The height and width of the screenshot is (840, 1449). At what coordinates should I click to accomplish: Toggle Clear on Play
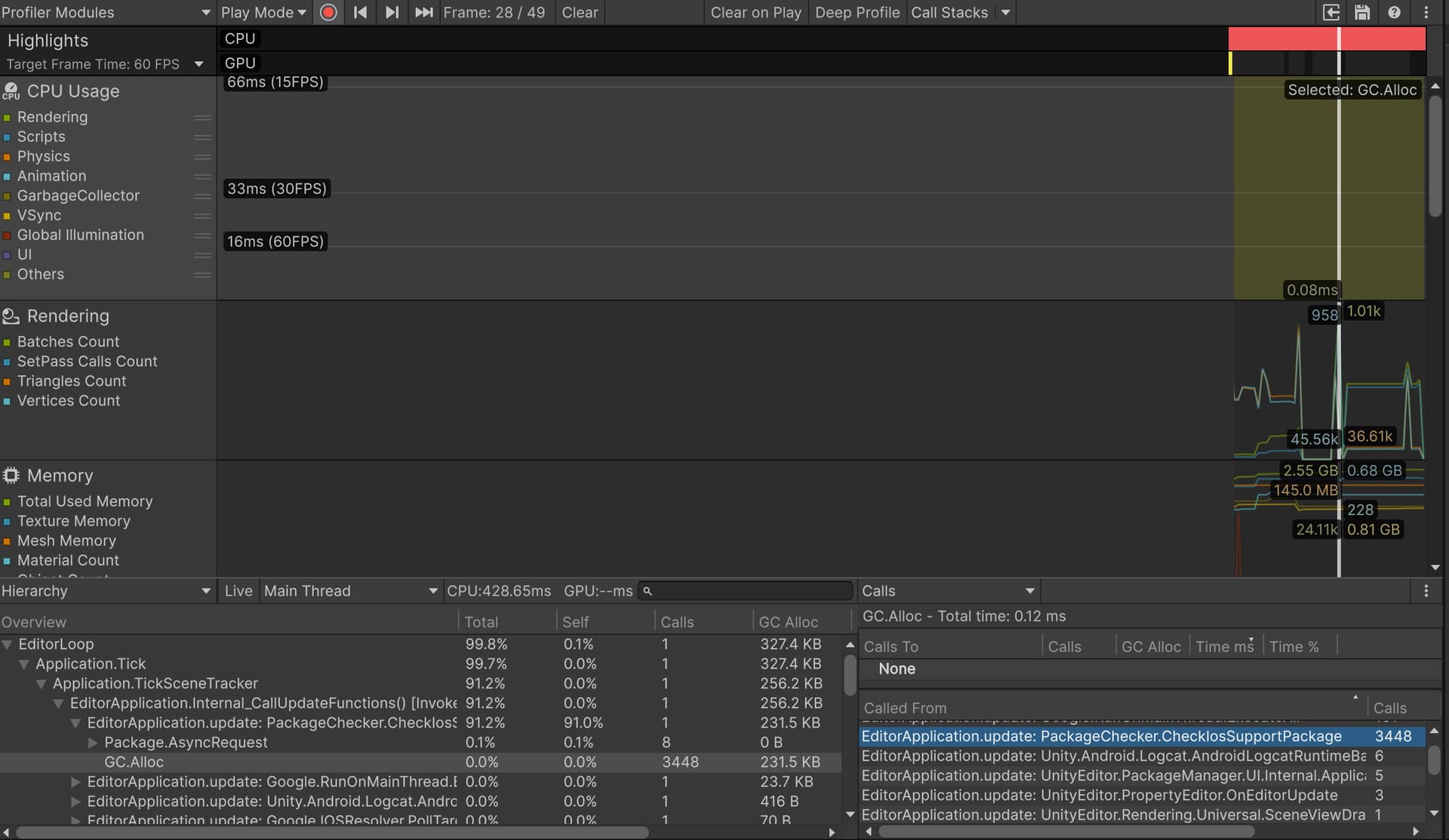pyautogui.click(x=755, y=12)
